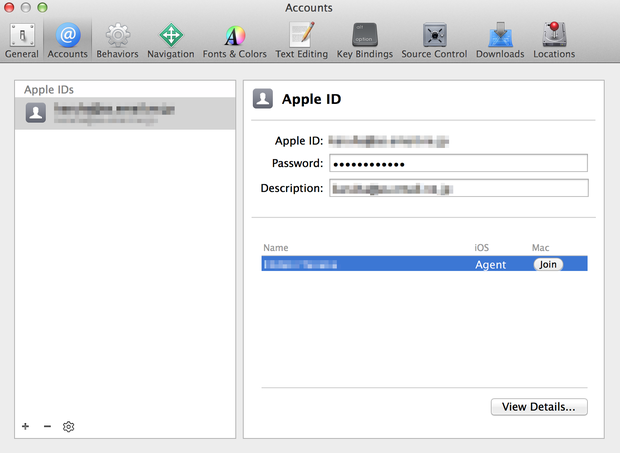Image resolution: width=620 pixels, height=453 pixels.
Task: Click the Mac column header
Action: click(x=541, y=248)
